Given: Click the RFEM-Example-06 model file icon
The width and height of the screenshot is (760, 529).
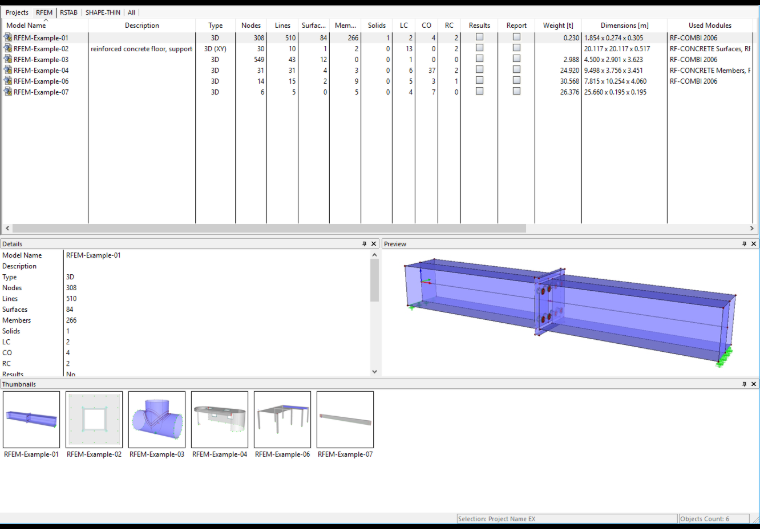Looking at the screenshot, I should pyautogui.click(x=8, y=81).
